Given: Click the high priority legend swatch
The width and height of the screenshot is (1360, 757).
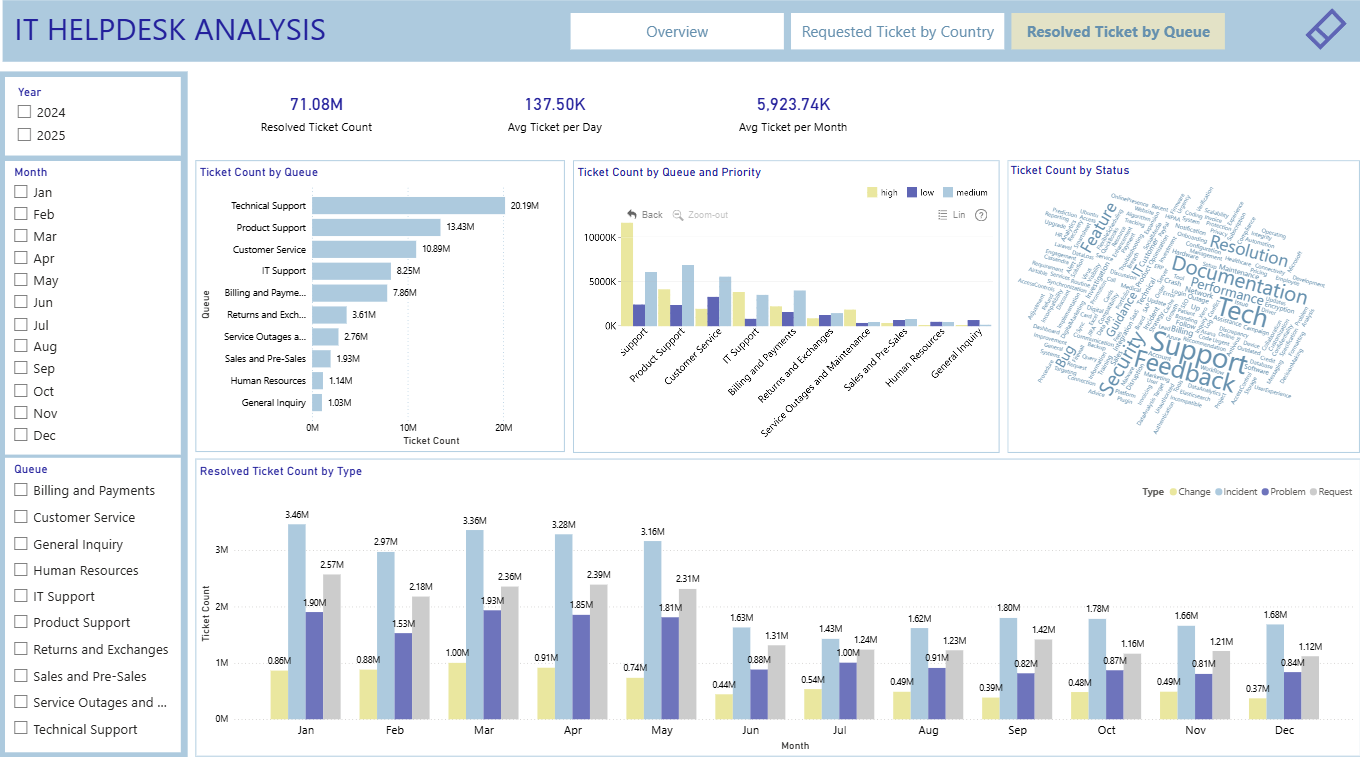Looking at the screenshot, I should [x=871, y=192].
